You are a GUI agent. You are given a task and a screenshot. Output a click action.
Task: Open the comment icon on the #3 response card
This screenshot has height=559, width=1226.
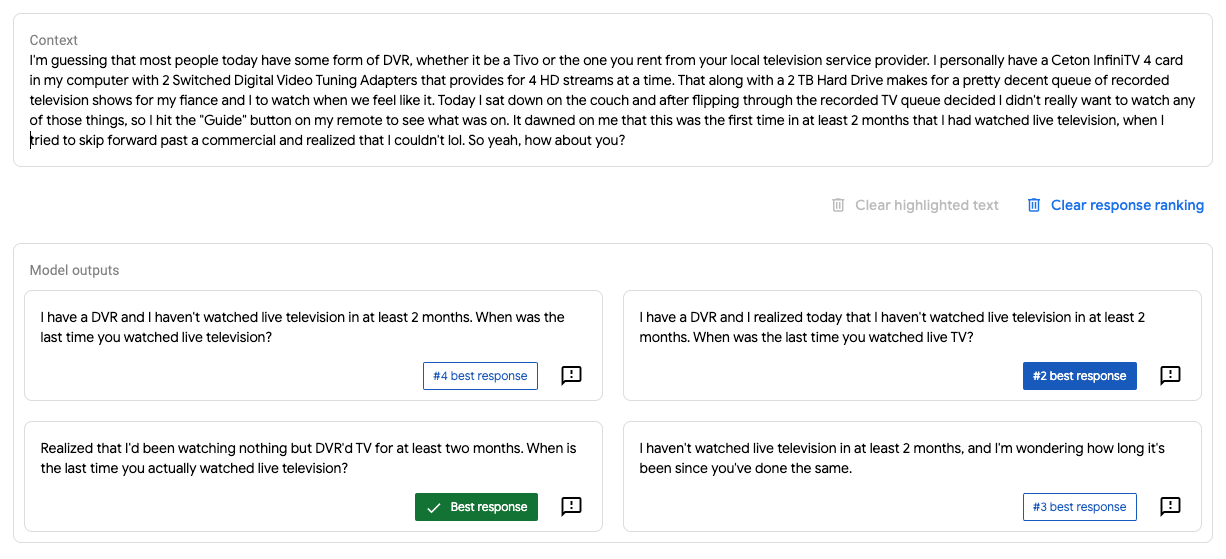point(1170,507)
